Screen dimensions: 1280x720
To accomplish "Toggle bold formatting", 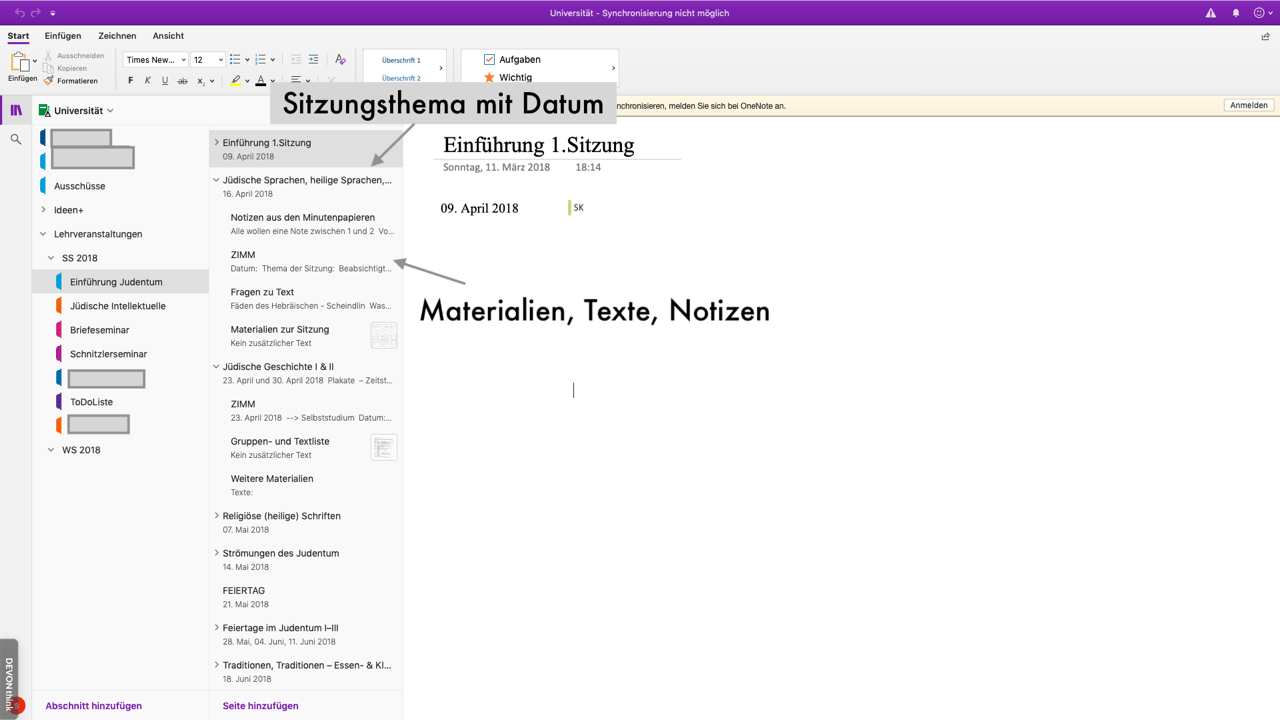I will 131,80.
